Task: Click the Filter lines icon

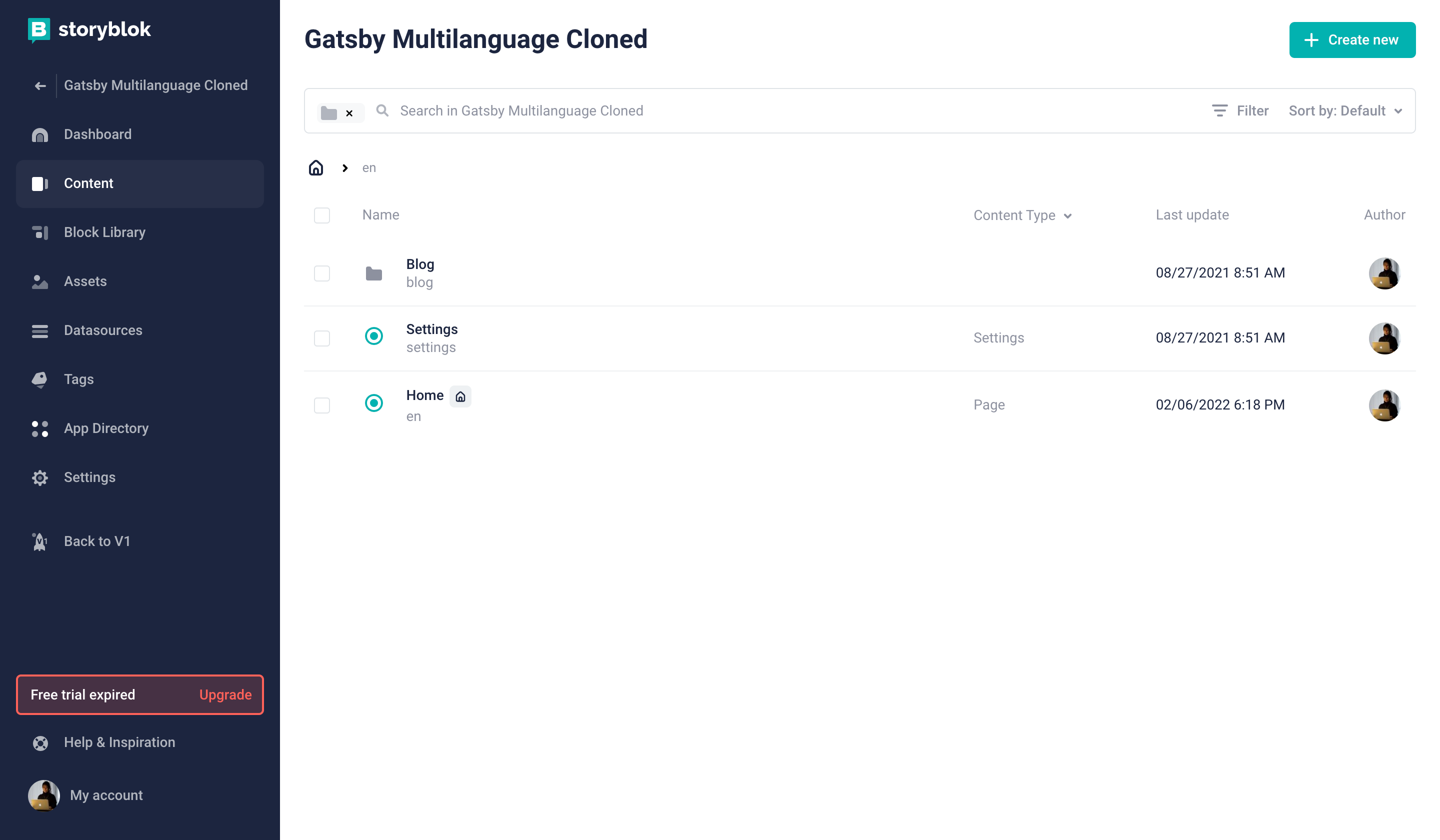Action: coord(1219,111)
